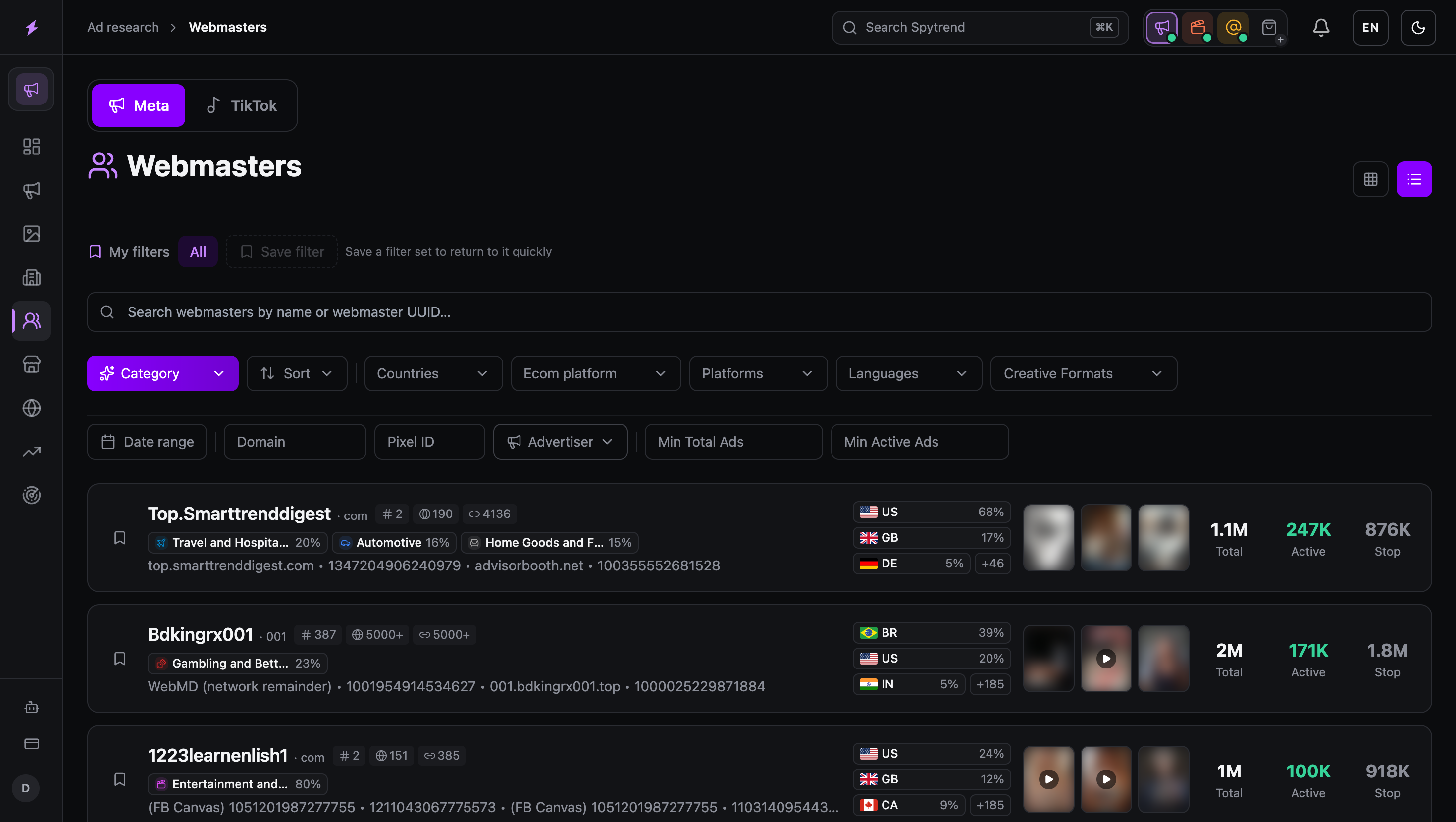Bookmark Top.Smarttrenddigest webmaster
The image size is (1456, 822).
coord(120,538)
